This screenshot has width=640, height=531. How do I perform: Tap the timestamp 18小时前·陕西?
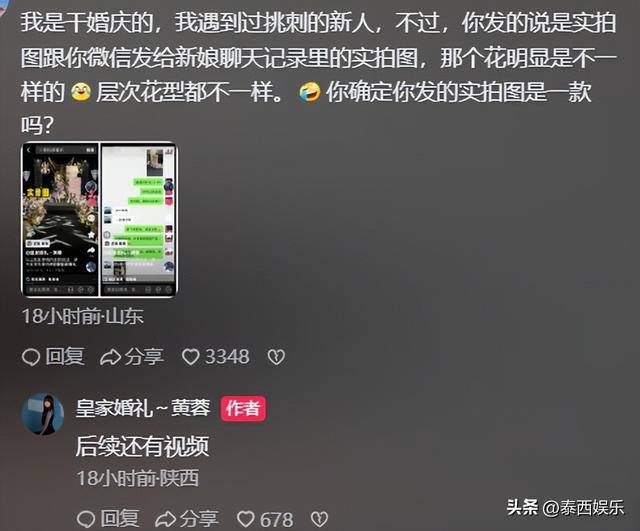[x=138, y=478]
